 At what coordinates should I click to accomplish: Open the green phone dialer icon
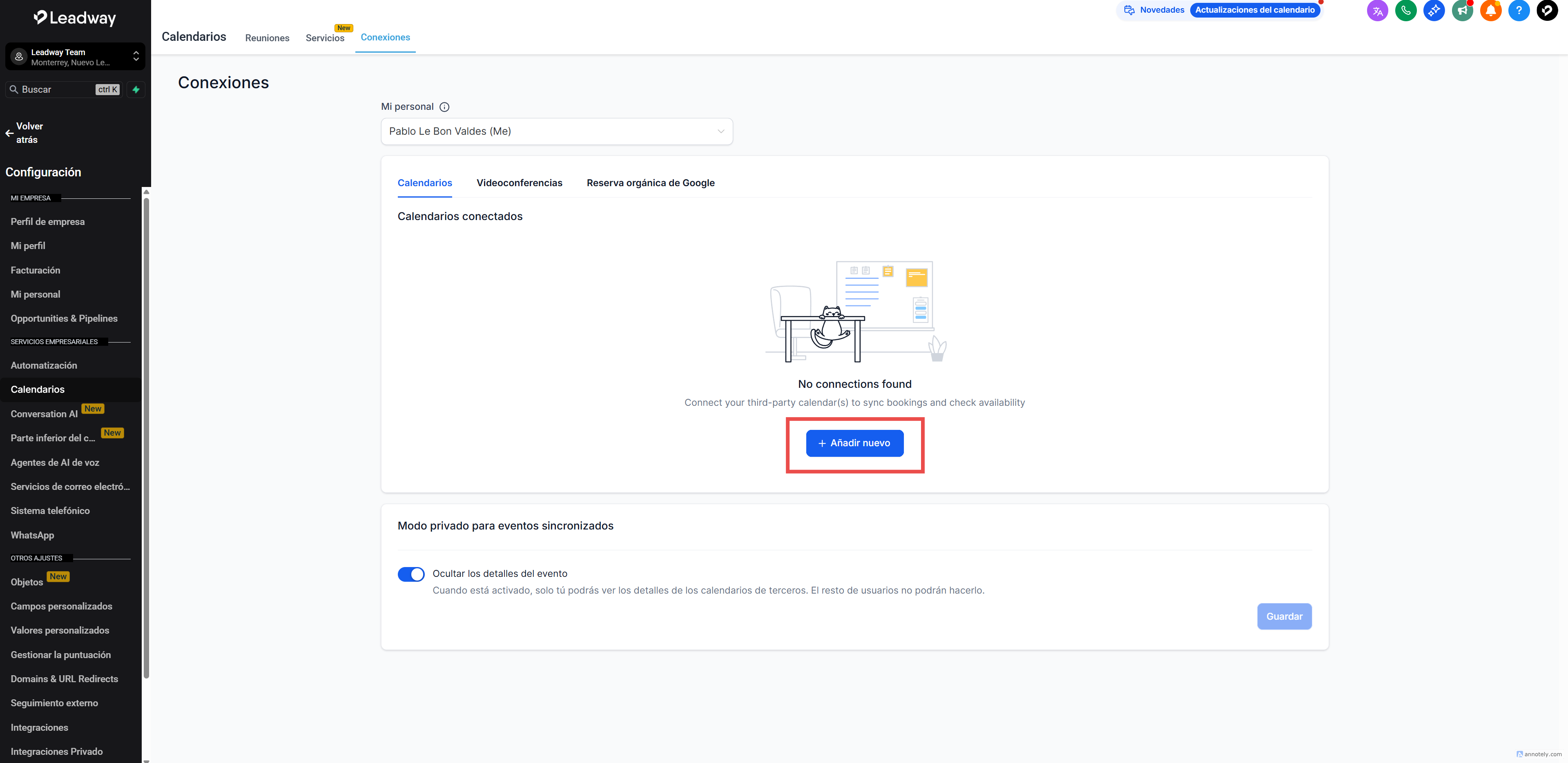1405,10
